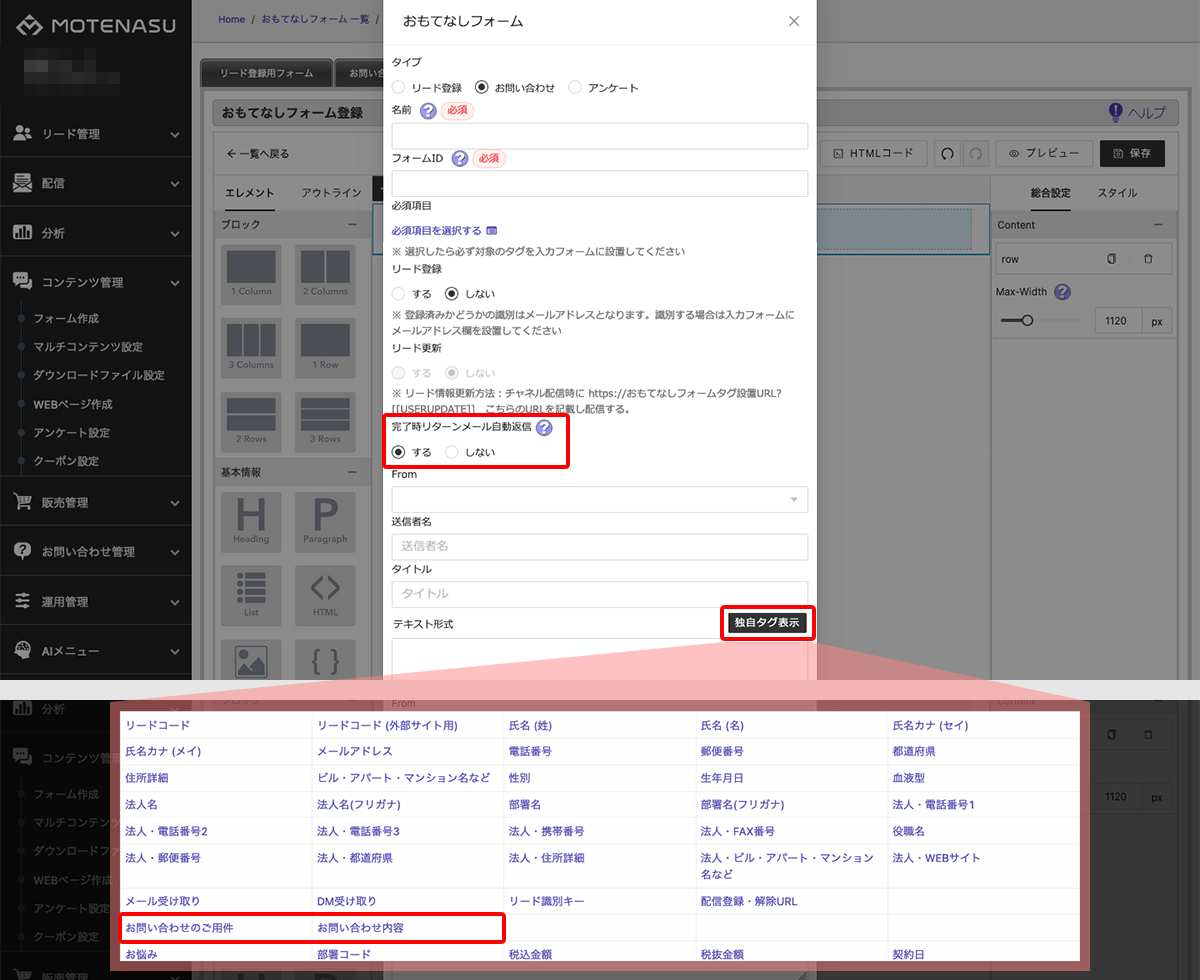Click help icon beside 完了時リターンメール自動返信
1200x980 pixels.
click(544, 428)
